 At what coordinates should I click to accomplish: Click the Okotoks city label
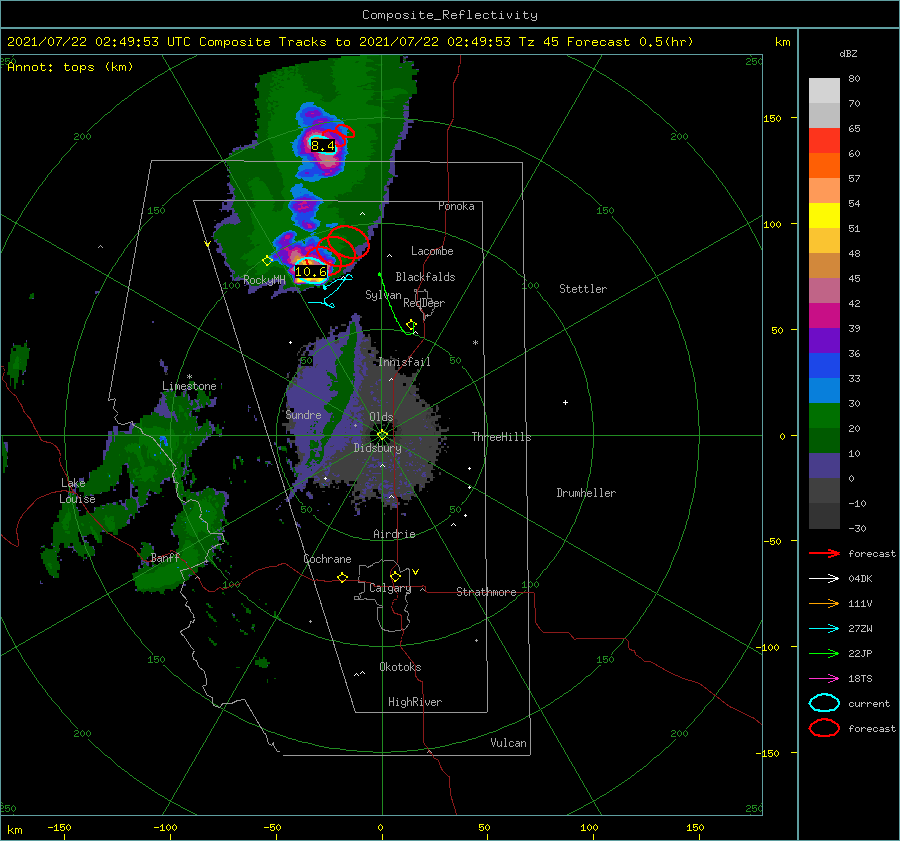click(x=400, y=667)
